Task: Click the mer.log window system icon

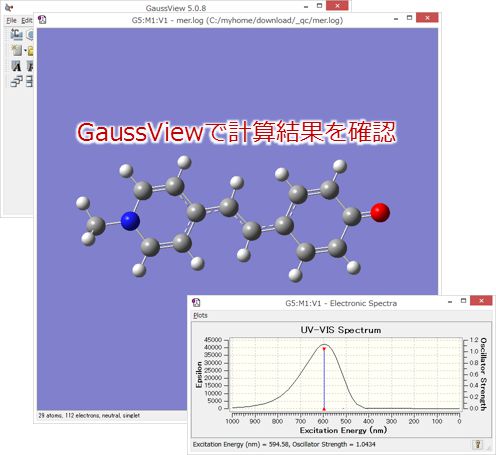Action: pyautogui.click(x=42, y=20)
